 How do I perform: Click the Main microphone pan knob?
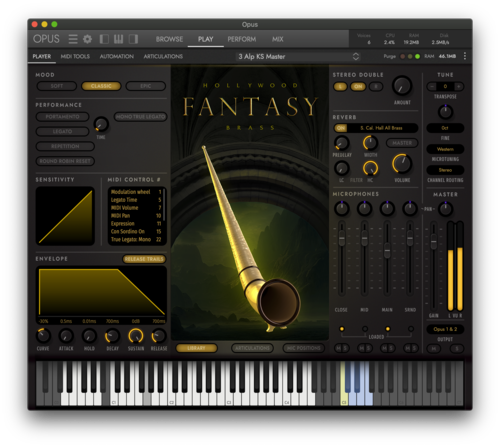coord(387,208)
